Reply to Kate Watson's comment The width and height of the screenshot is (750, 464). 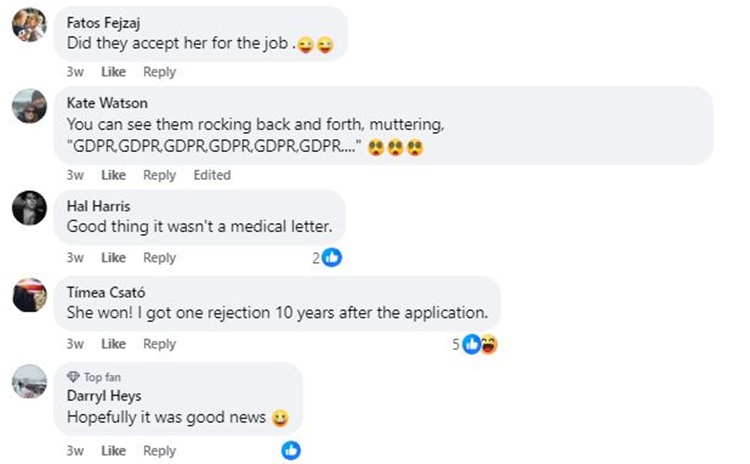point(159,175)
